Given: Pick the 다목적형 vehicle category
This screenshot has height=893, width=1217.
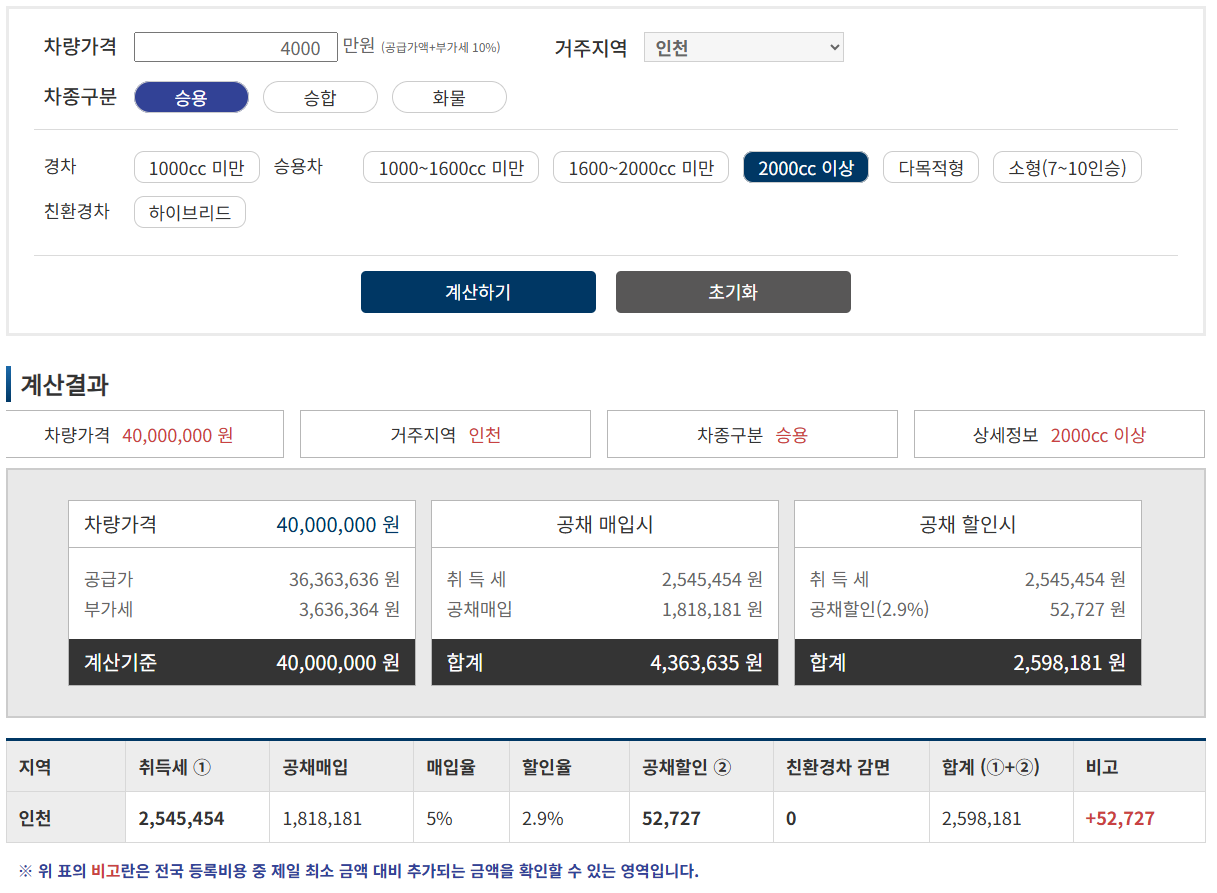Looking at the screenshot, I should point(930,167).
